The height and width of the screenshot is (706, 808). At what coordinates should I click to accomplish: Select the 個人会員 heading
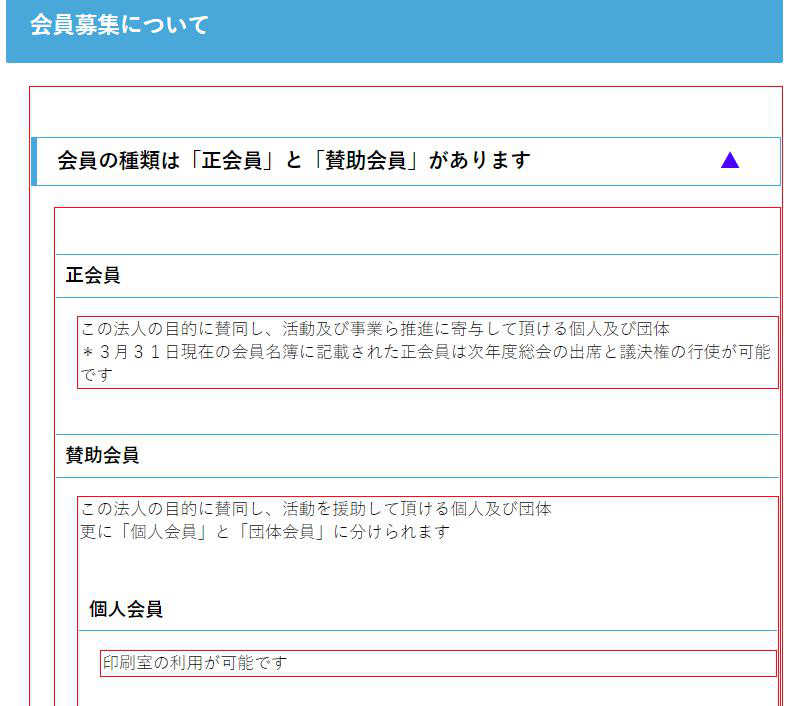point(126,609)
